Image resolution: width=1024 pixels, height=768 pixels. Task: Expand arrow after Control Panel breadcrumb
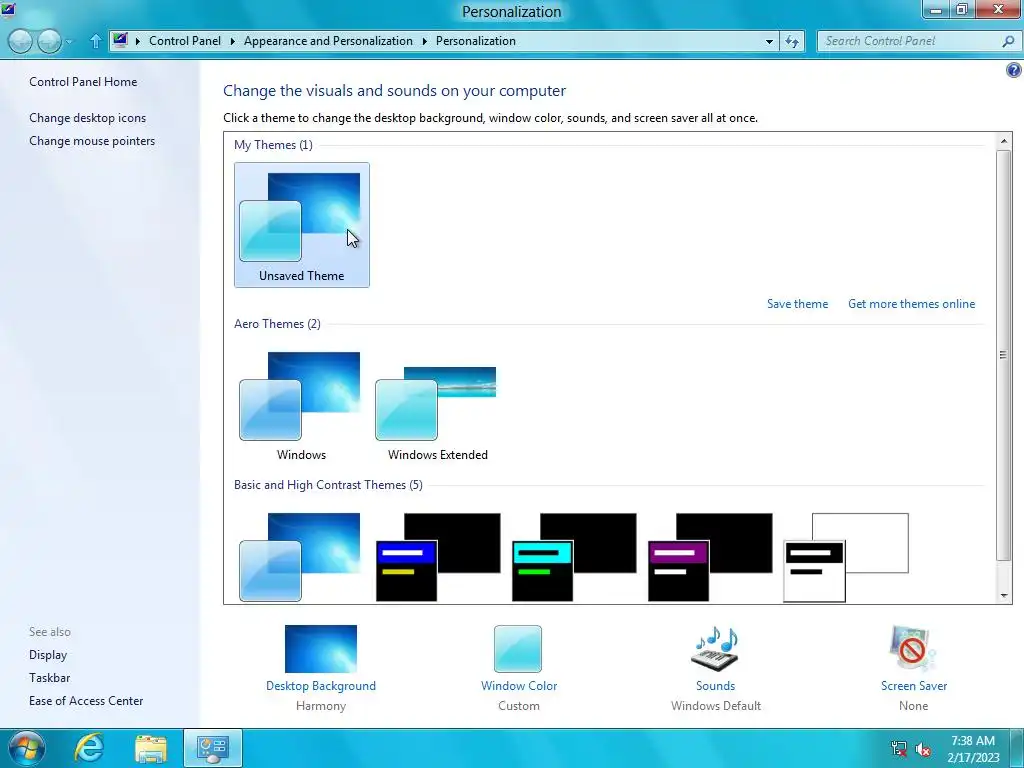point(232,41)
